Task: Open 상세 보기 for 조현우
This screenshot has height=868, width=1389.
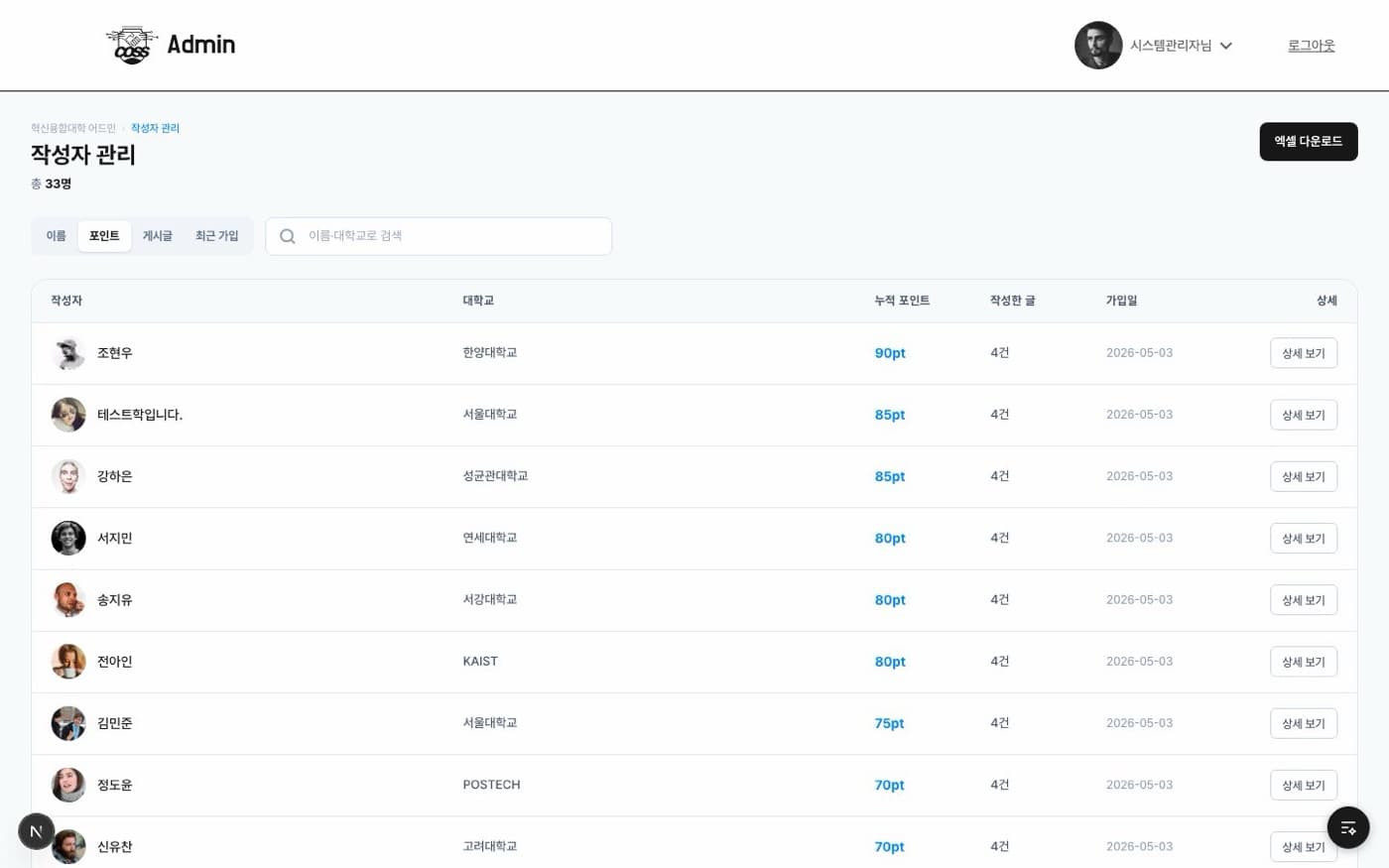Action: pos(1304,353)
